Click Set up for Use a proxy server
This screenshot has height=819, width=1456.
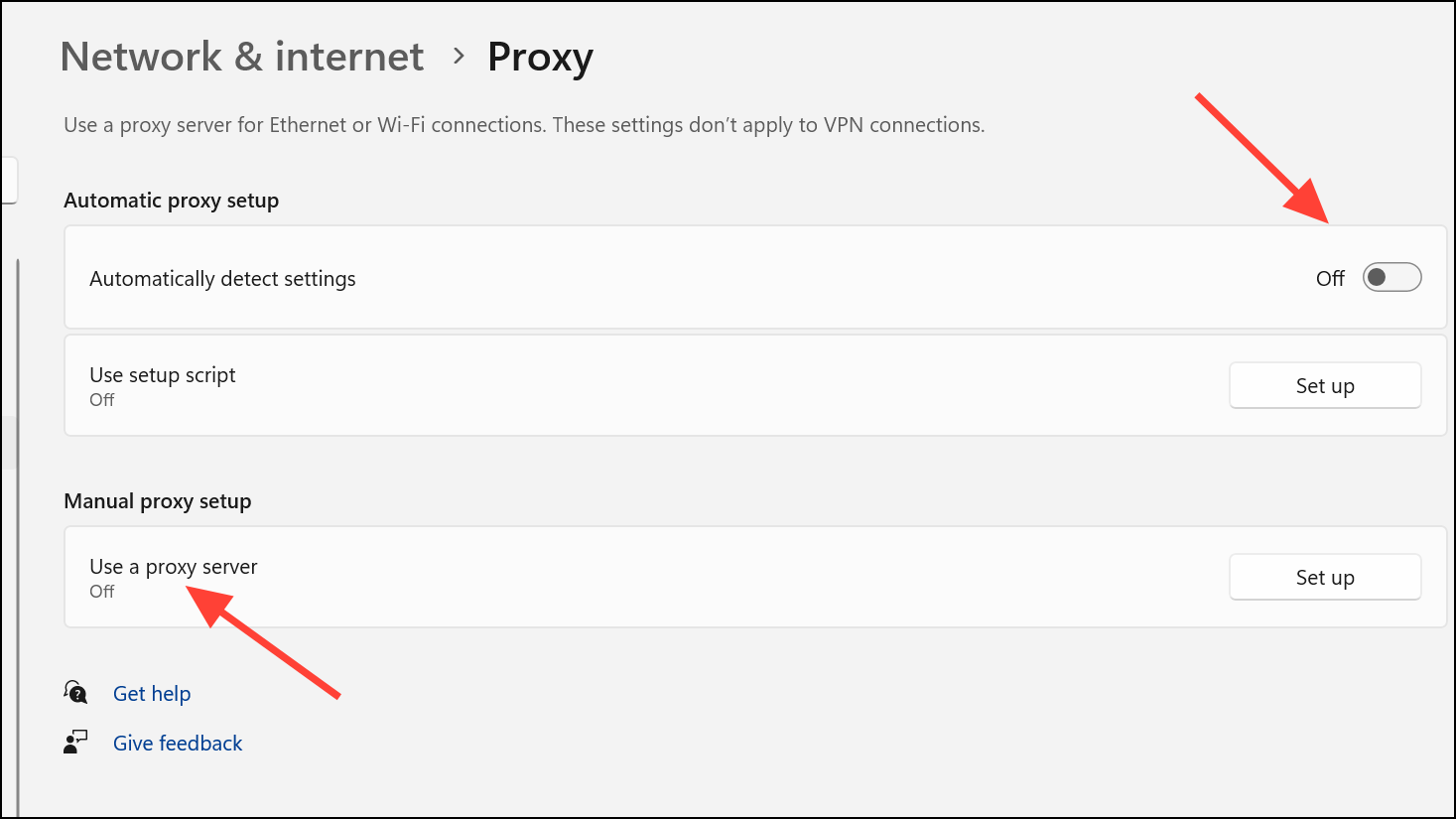click(1324, 578)
